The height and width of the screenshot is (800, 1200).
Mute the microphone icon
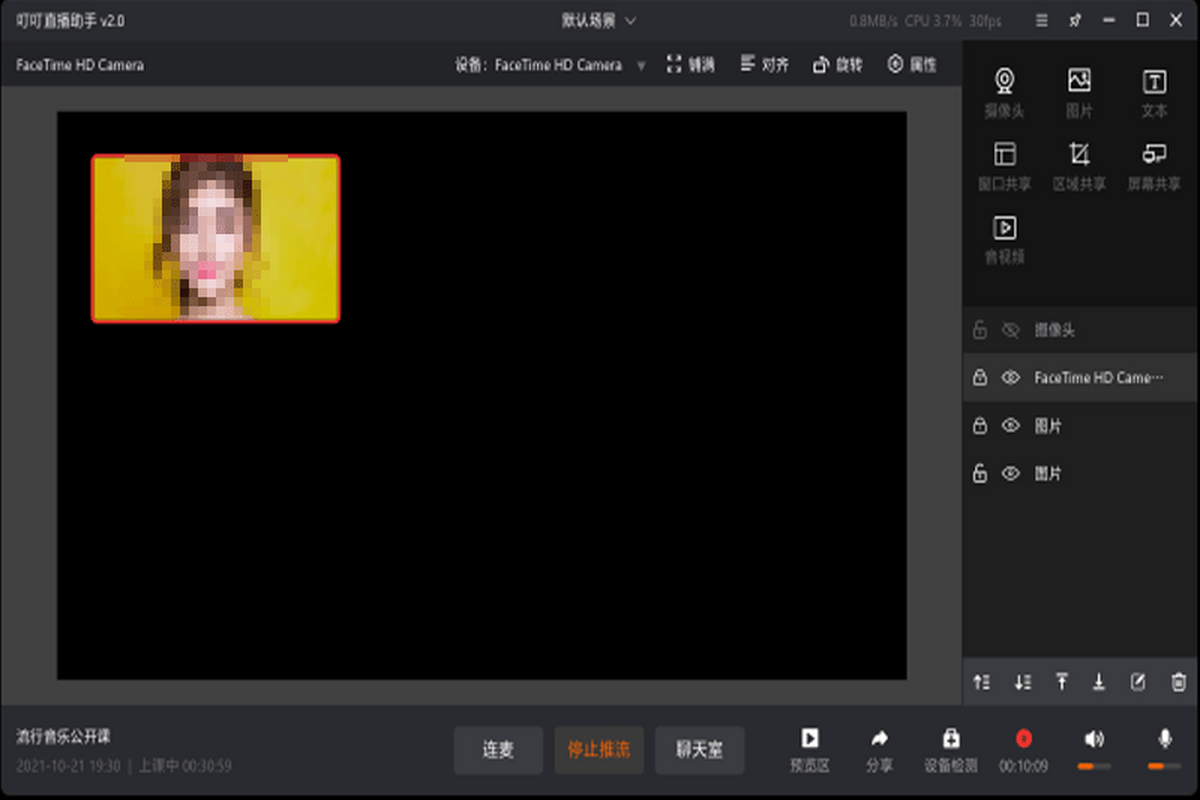point(1165,739)
